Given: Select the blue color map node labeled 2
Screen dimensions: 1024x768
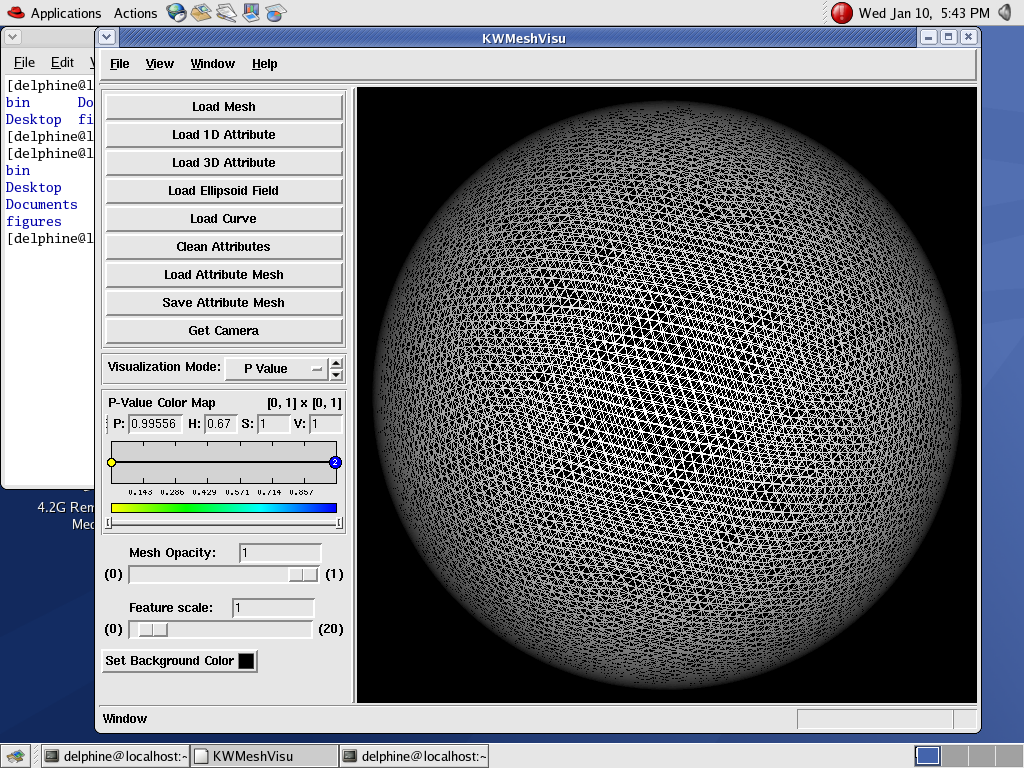Looking at the screenshot, I should pos(335,462).
